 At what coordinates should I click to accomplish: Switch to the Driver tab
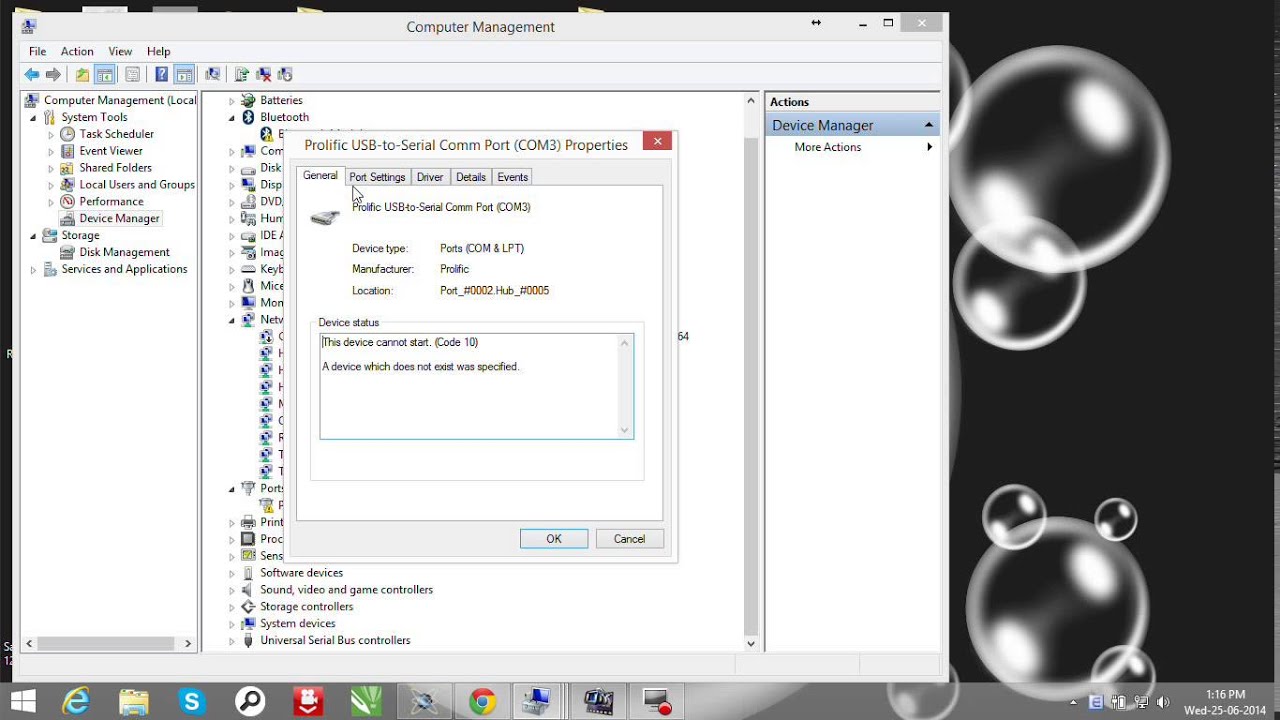point(430,177)
